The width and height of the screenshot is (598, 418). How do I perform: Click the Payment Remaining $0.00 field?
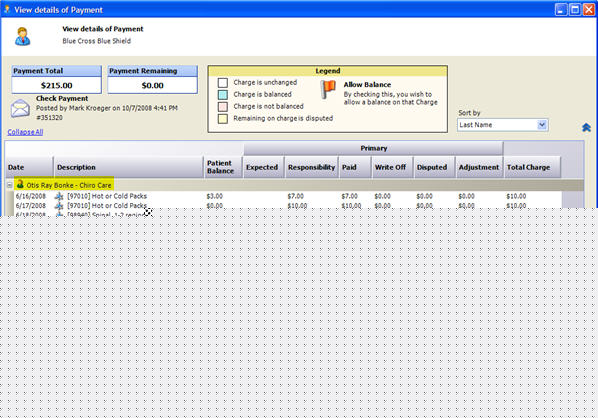[x=153, y=85]
